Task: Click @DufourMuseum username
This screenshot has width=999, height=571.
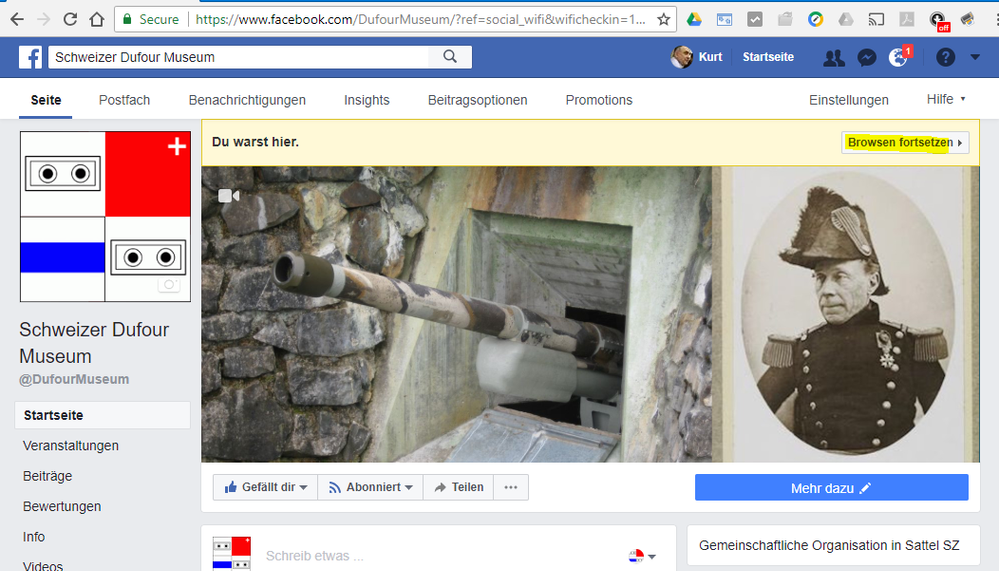Action: [74, 379]
